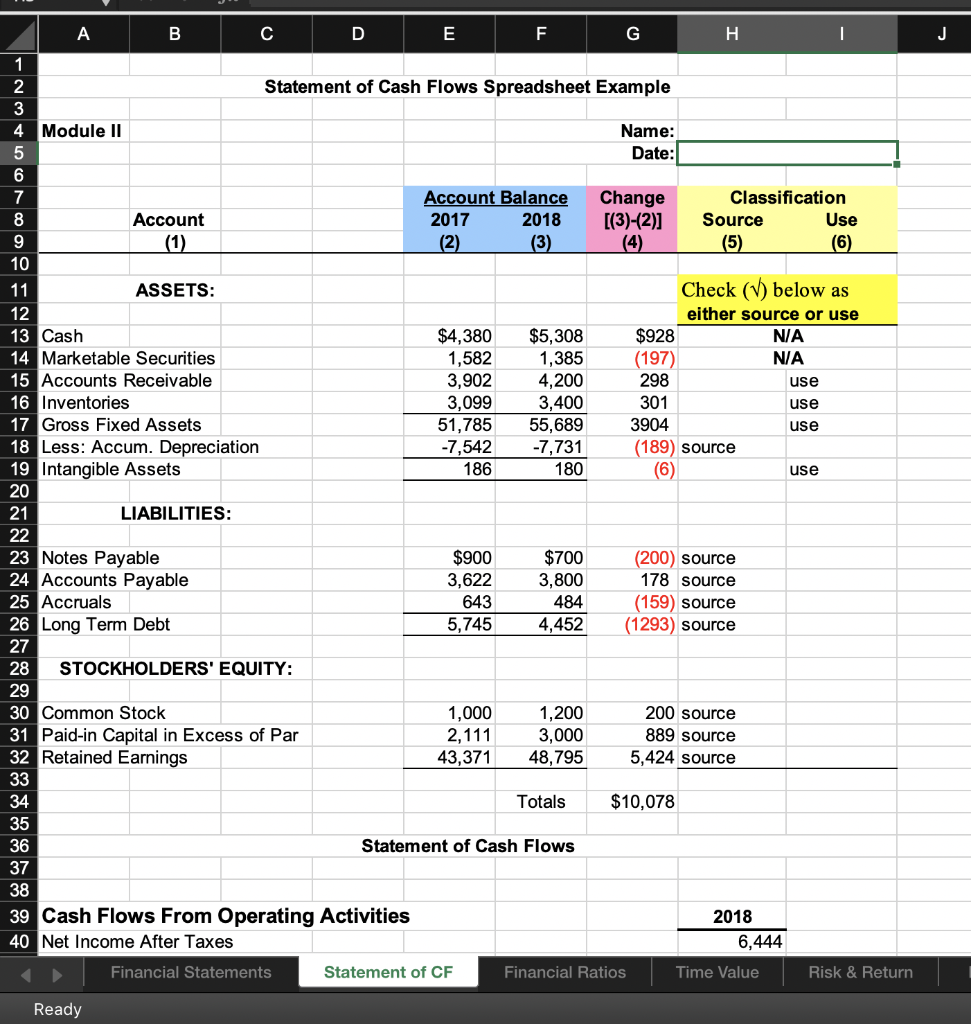Screen dimensions: 971x1024
Task: Click the active Statement of CF tab
Action: 388,972
